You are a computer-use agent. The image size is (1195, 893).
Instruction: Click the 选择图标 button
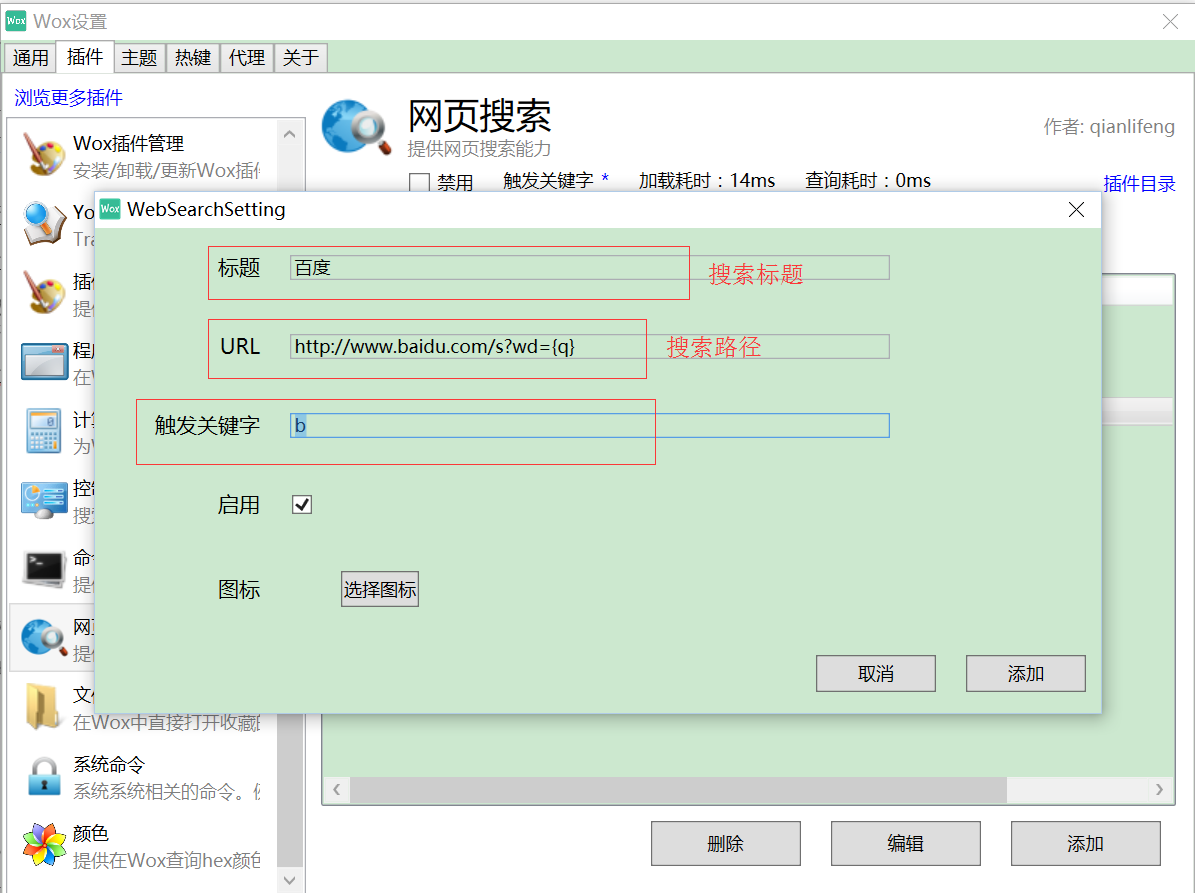pos(380,589)
